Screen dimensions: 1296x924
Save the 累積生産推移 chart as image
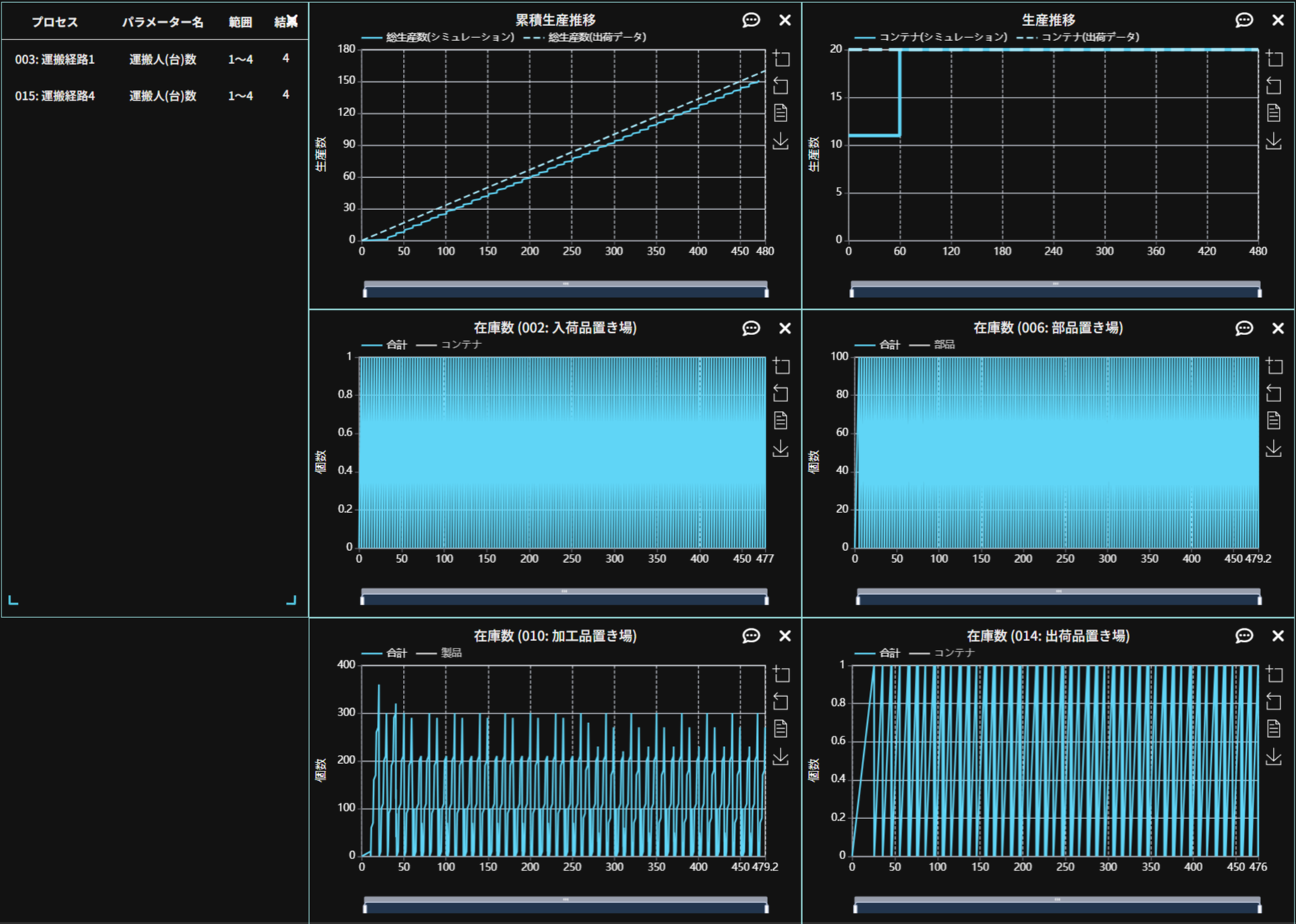pos(781,141)
